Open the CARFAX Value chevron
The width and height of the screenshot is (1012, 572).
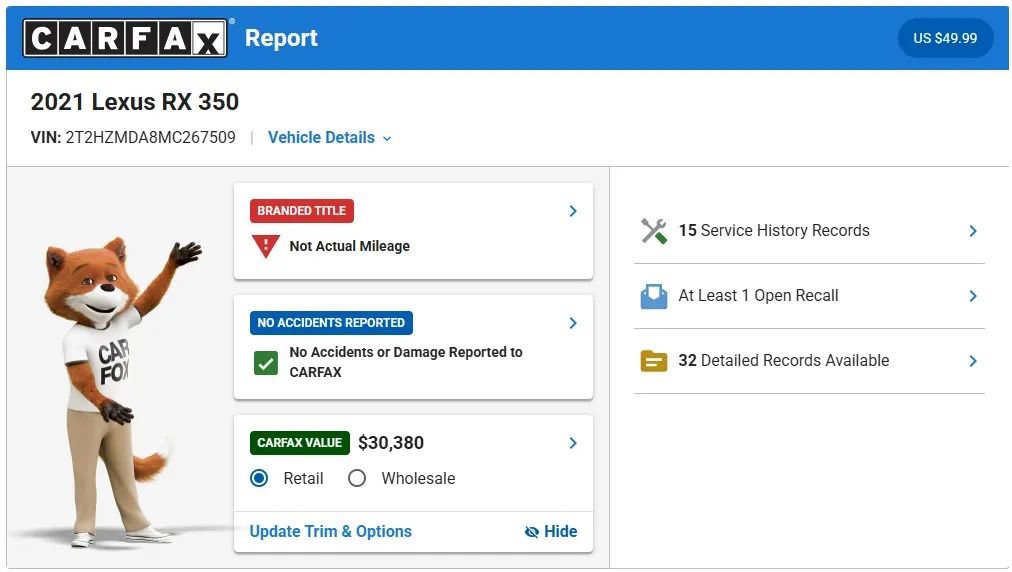[x=573, y=443]
